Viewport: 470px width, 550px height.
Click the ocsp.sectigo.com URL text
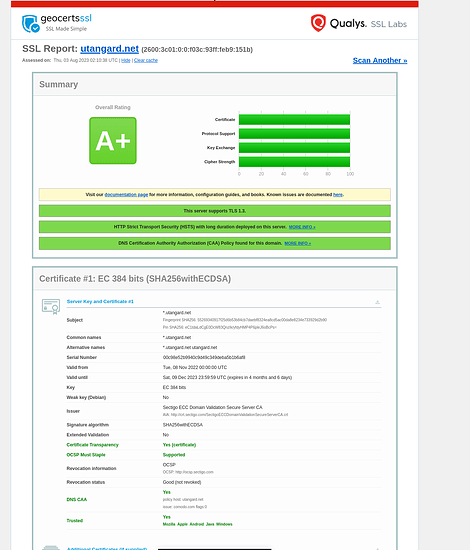pos(194,472)
